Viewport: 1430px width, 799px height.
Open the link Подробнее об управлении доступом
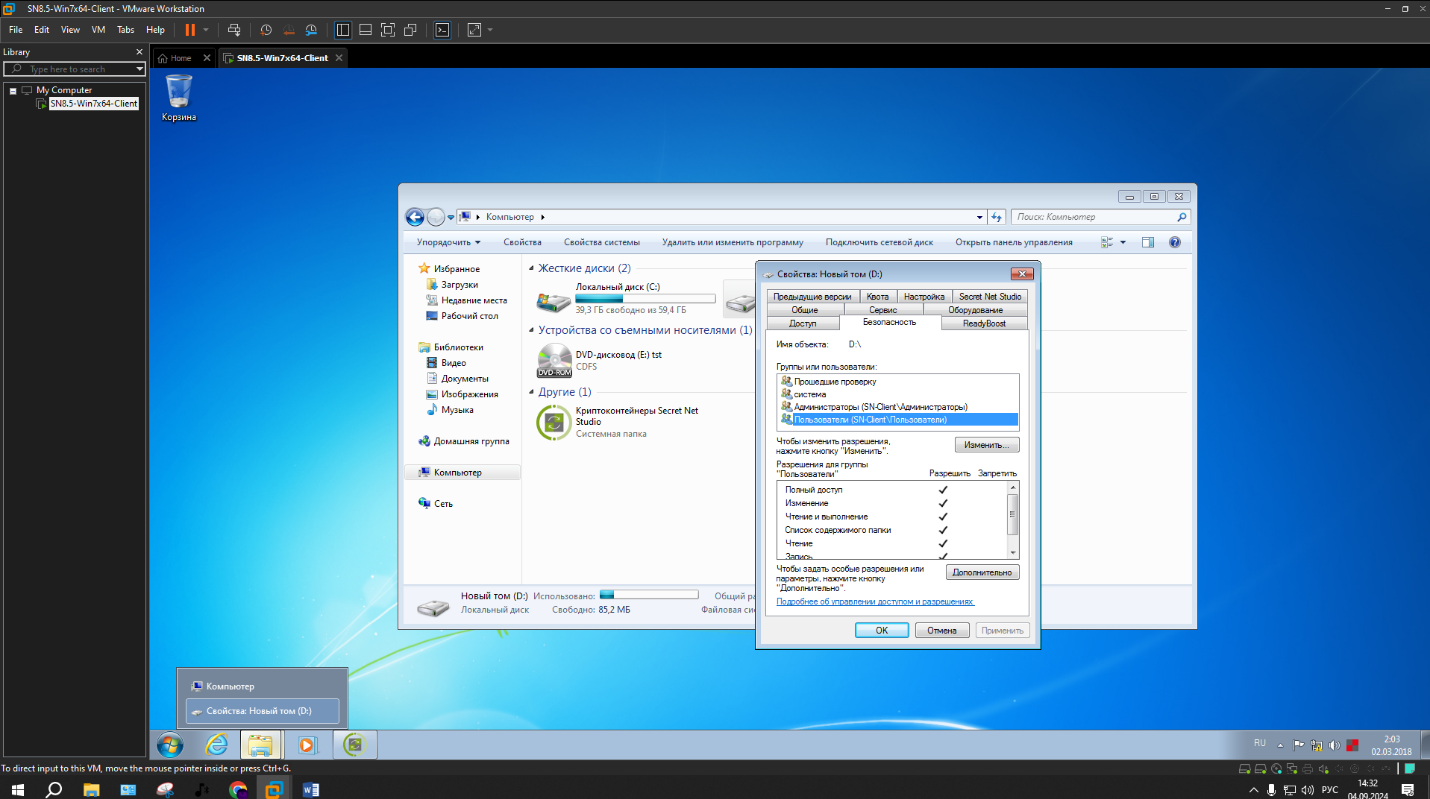875,602
